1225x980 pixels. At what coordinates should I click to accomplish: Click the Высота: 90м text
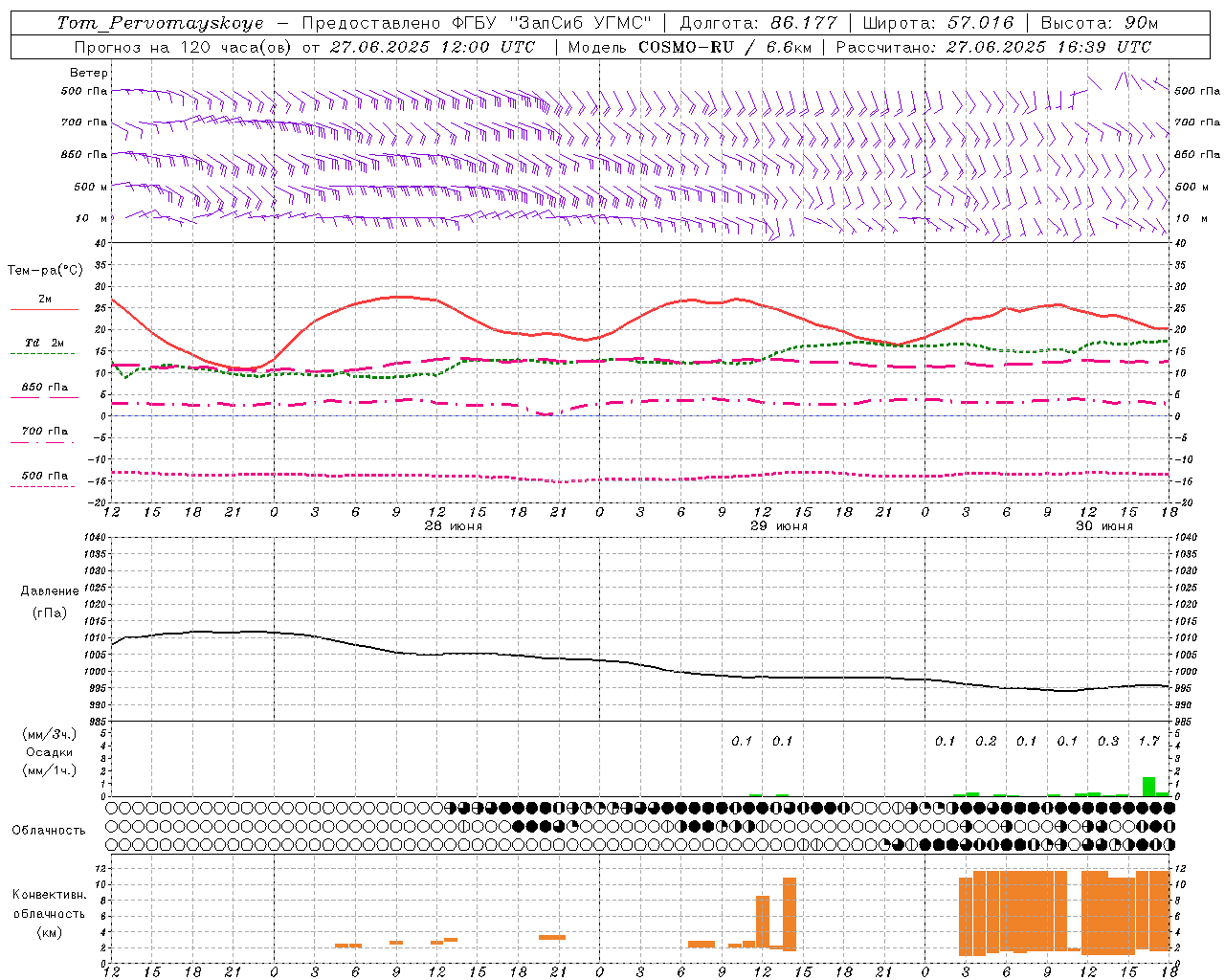tap(1099, 23)
